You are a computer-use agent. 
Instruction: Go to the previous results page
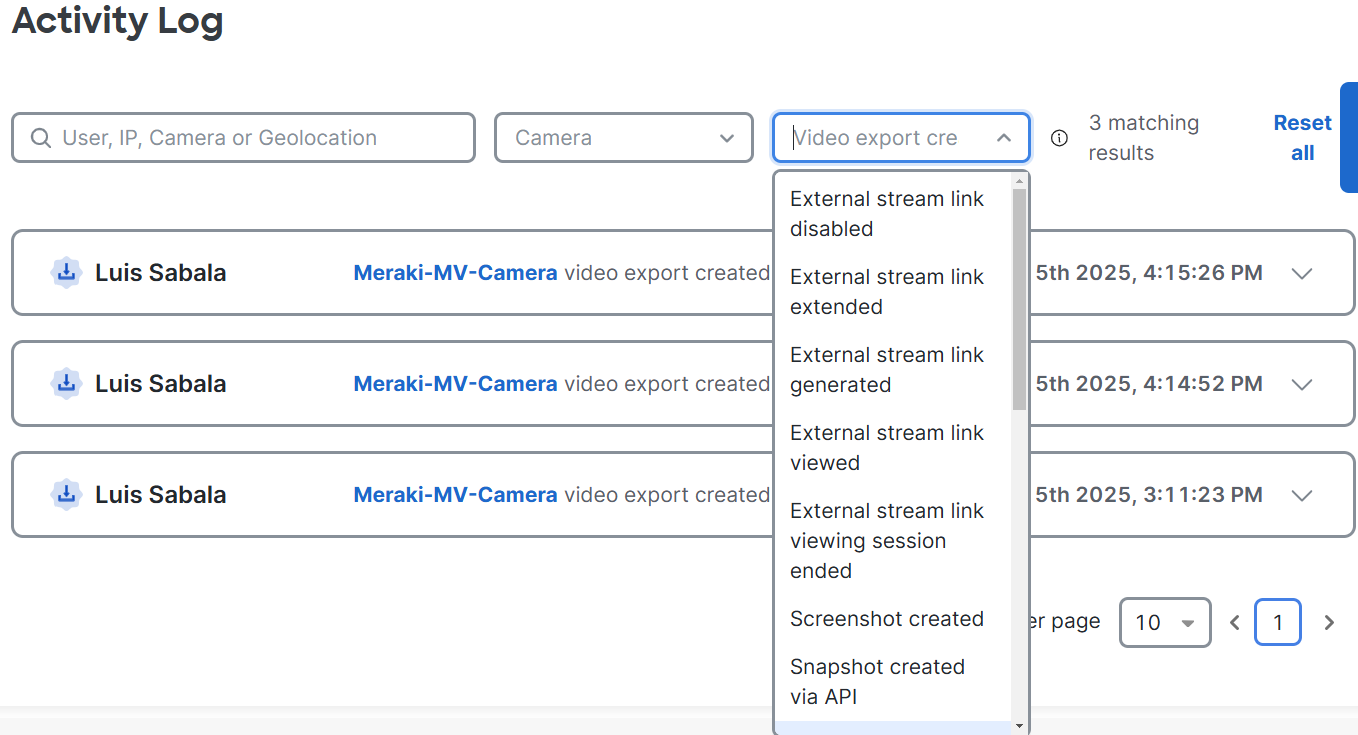click(x=1235, y=623)
